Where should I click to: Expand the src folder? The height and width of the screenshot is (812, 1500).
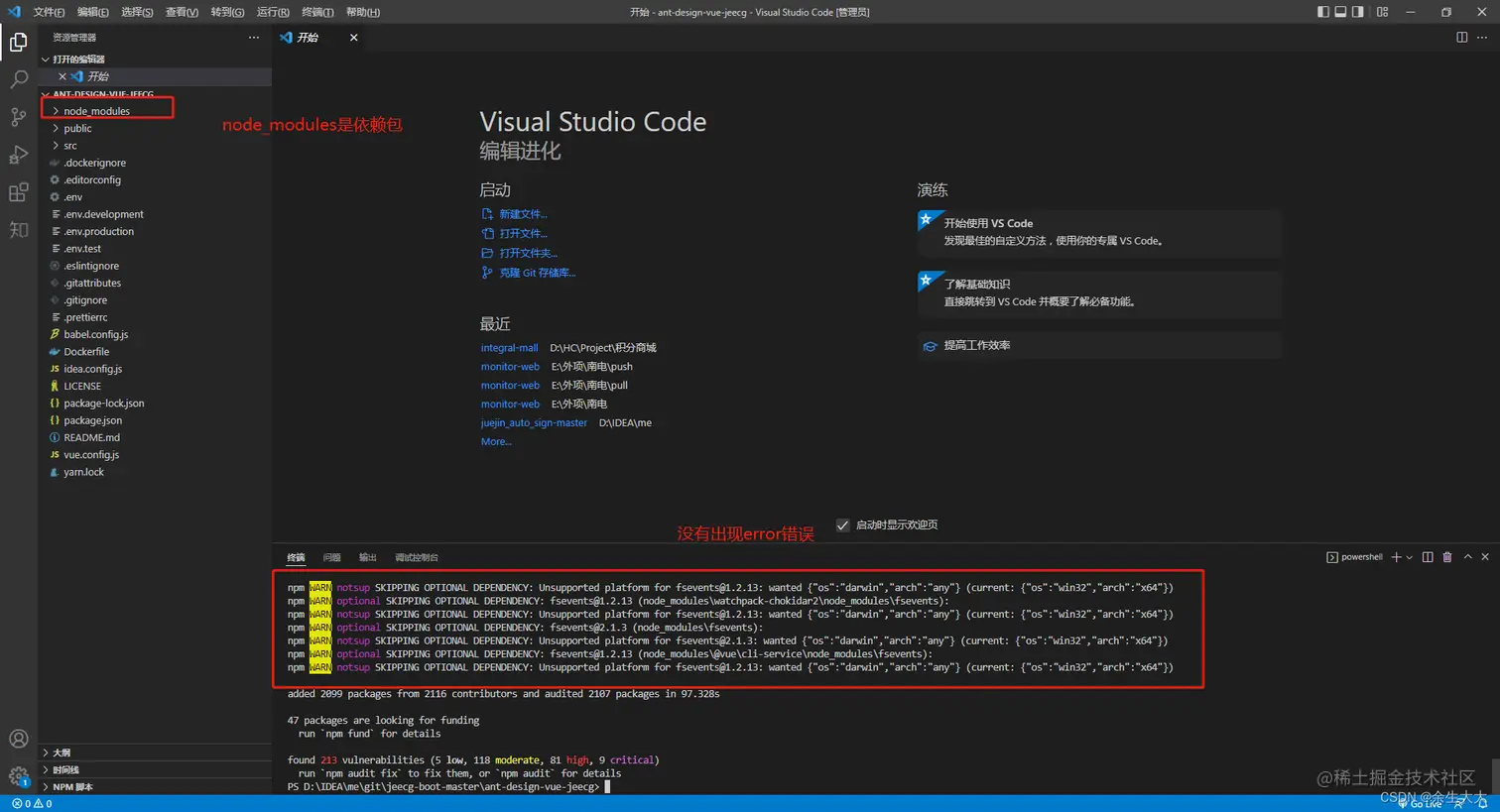tap(70, 146)
